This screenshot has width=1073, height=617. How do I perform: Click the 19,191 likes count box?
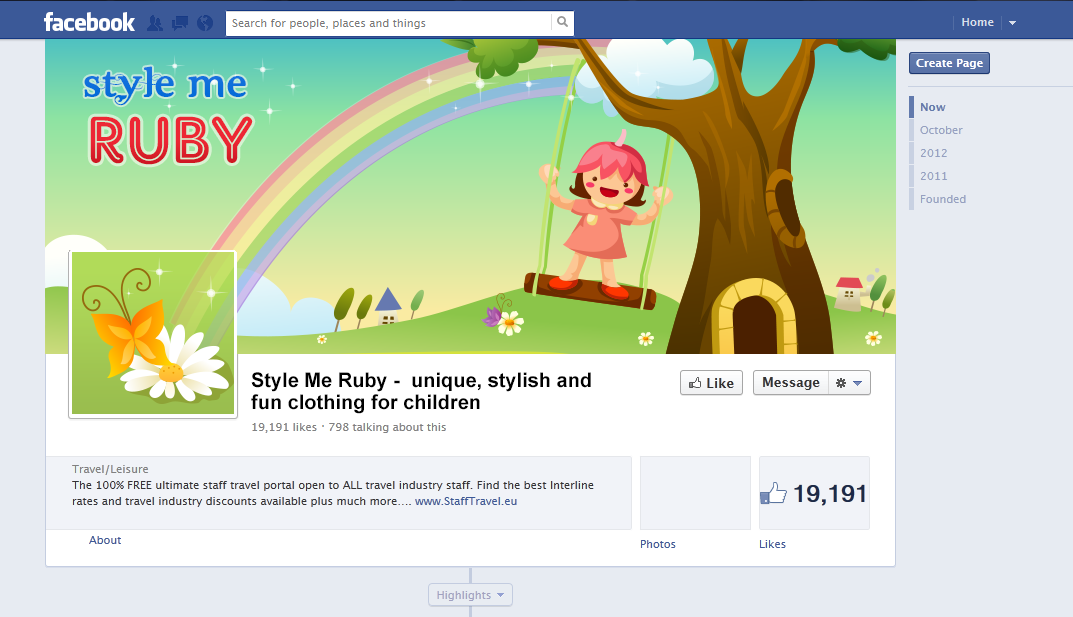(x=814, y=493)
